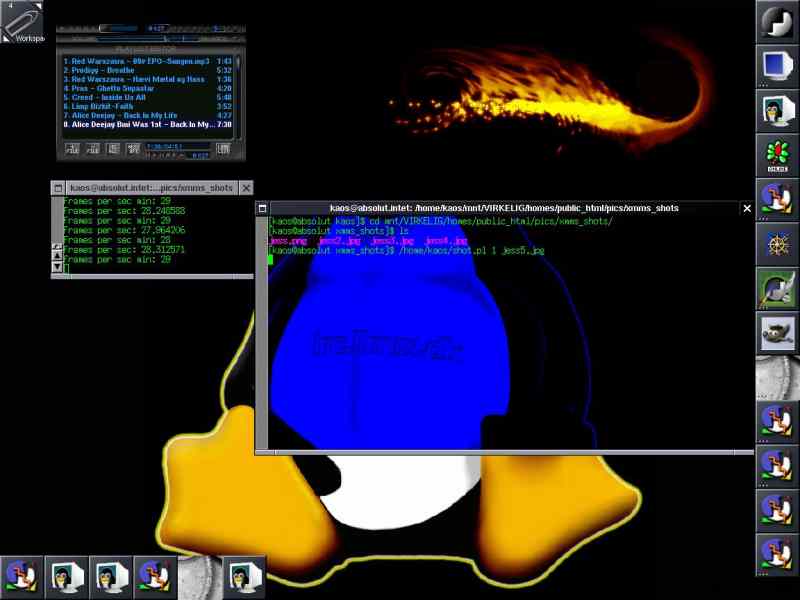Click the large terminal left scrollbar
The image size is (800, 600).
tap(261, 333)
